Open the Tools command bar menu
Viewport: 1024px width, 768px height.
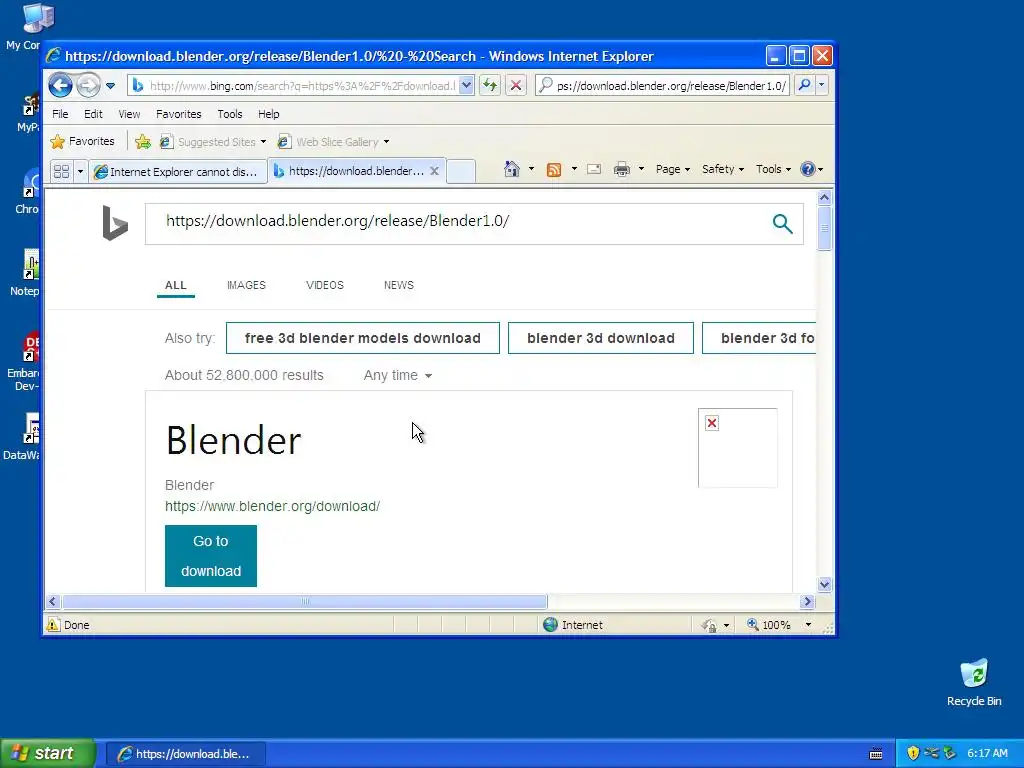773,169
